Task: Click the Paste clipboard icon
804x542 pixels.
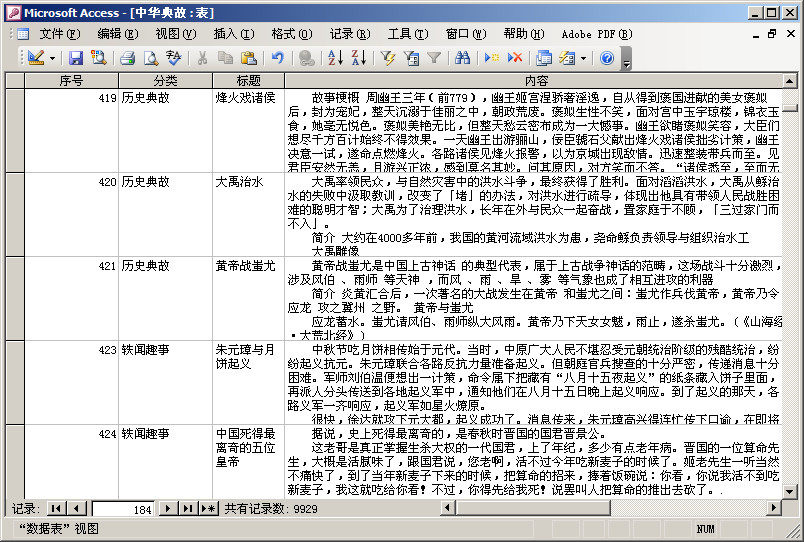Action: click(x=248, y=58)
